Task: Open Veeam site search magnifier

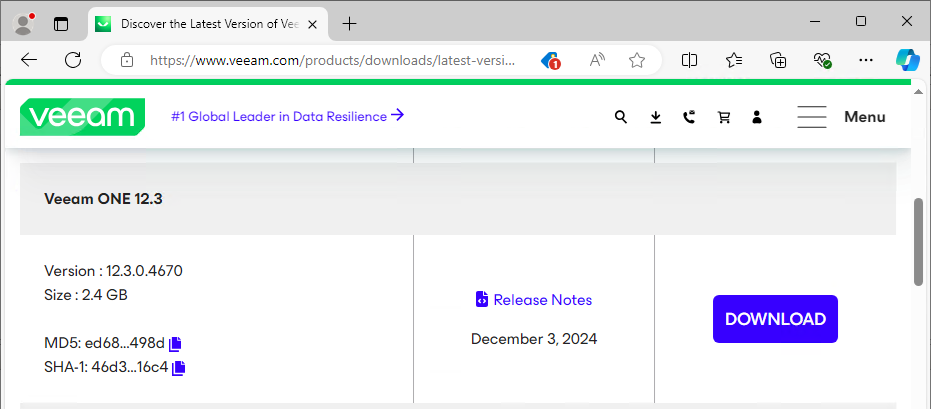Action: [x=620, y=117]
